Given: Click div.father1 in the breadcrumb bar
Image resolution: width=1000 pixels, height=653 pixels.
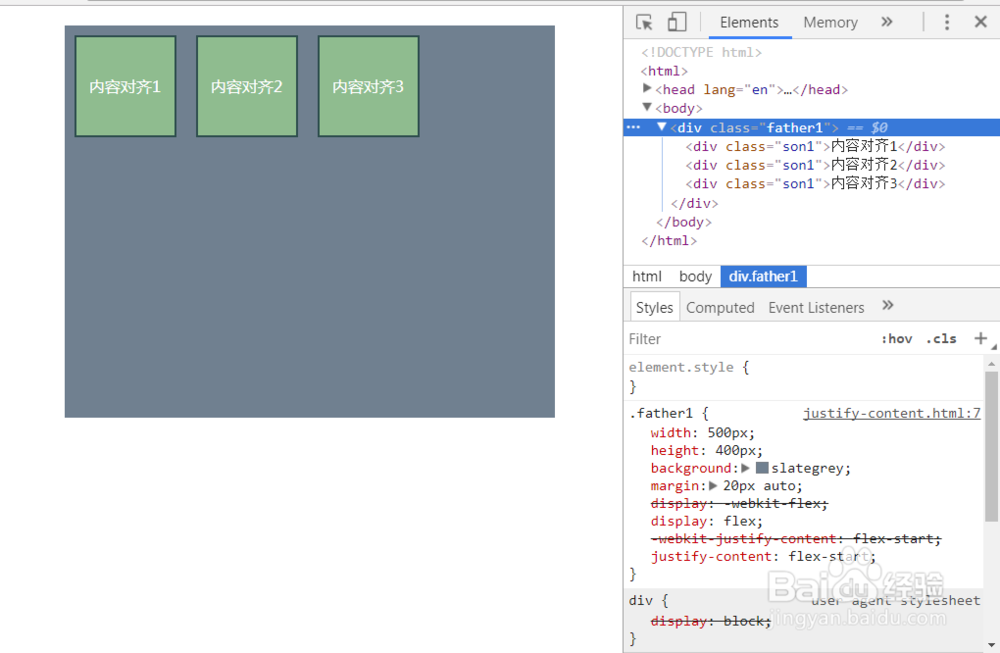Looking at the screenshot, I should tap(763, 276).
